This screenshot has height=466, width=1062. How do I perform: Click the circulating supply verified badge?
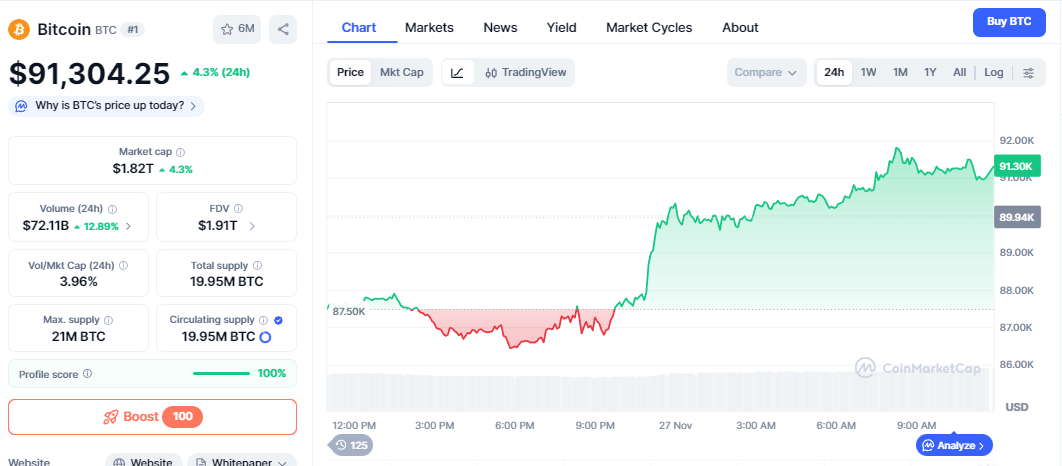(x=278, y=320)
